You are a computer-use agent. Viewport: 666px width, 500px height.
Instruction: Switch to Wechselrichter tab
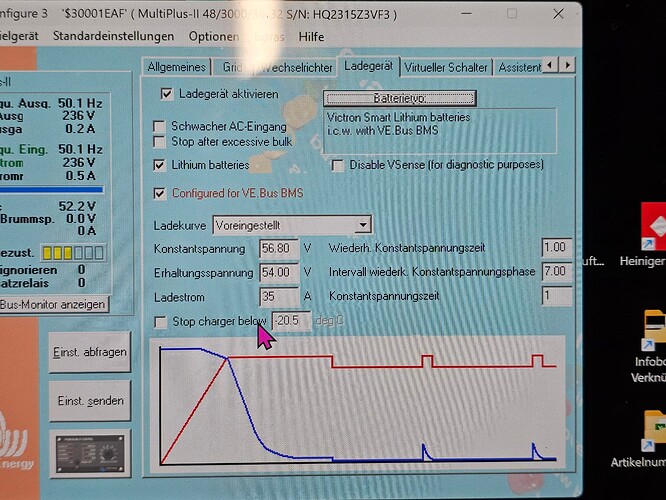(x=295, y=68)
